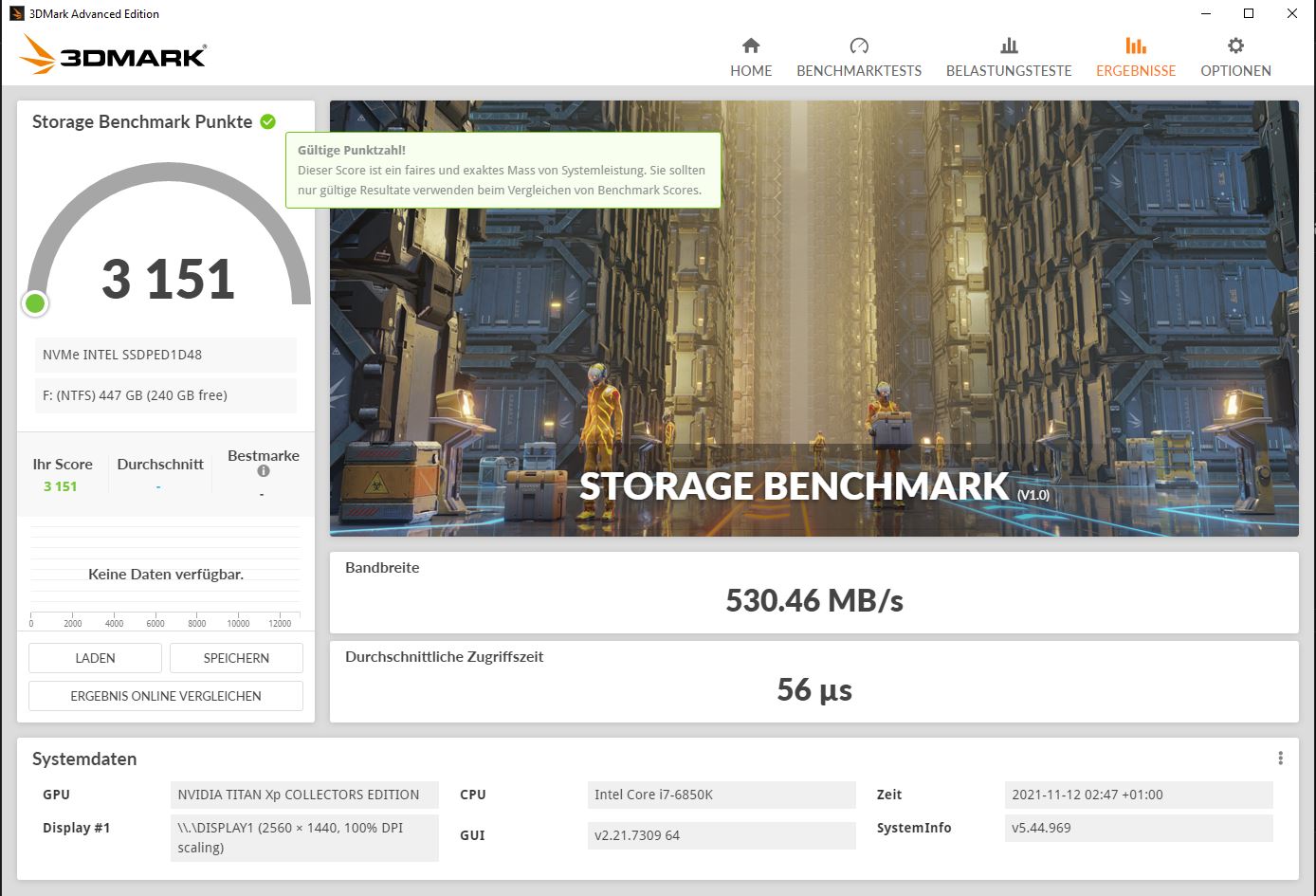
Task: Click the Belastungsteste bar chart icon
Action: [x=1009, y=46]
